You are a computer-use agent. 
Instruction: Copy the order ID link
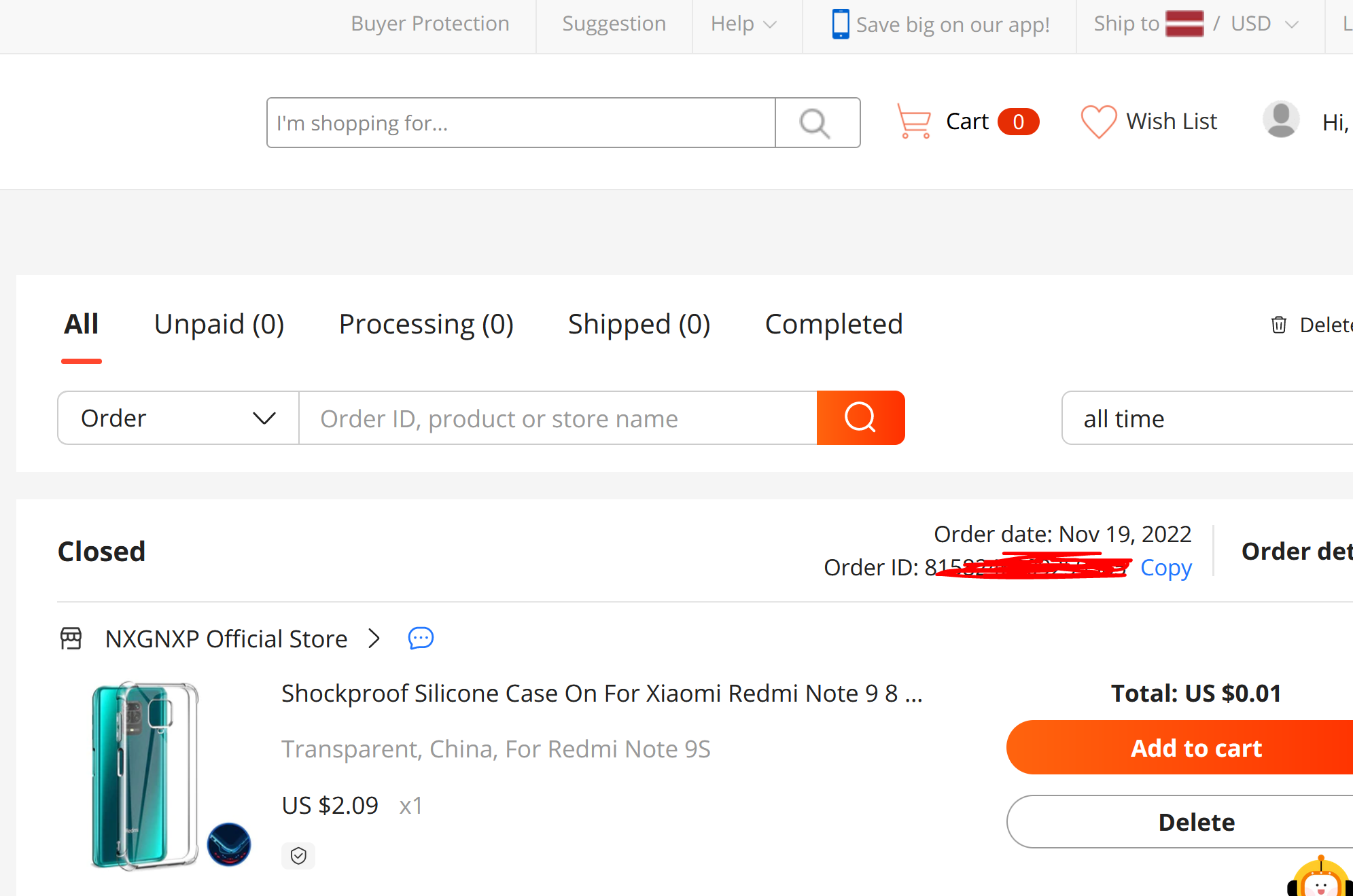click(x=1165, y=568)
